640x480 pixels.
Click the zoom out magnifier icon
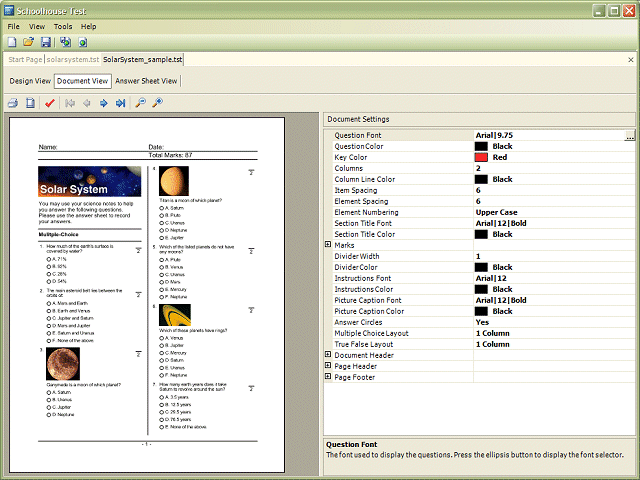point(141,103)
